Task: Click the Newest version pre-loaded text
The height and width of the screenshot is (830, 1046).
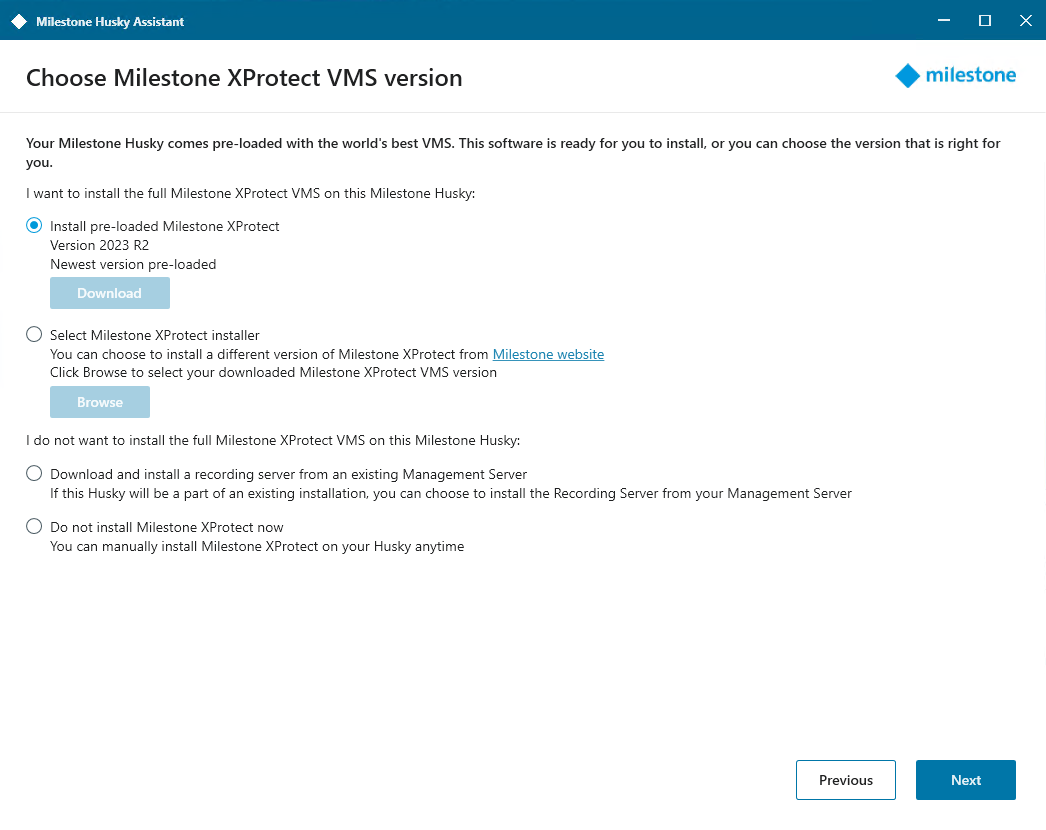Action: pyautogui.click(x=133, y=265)
